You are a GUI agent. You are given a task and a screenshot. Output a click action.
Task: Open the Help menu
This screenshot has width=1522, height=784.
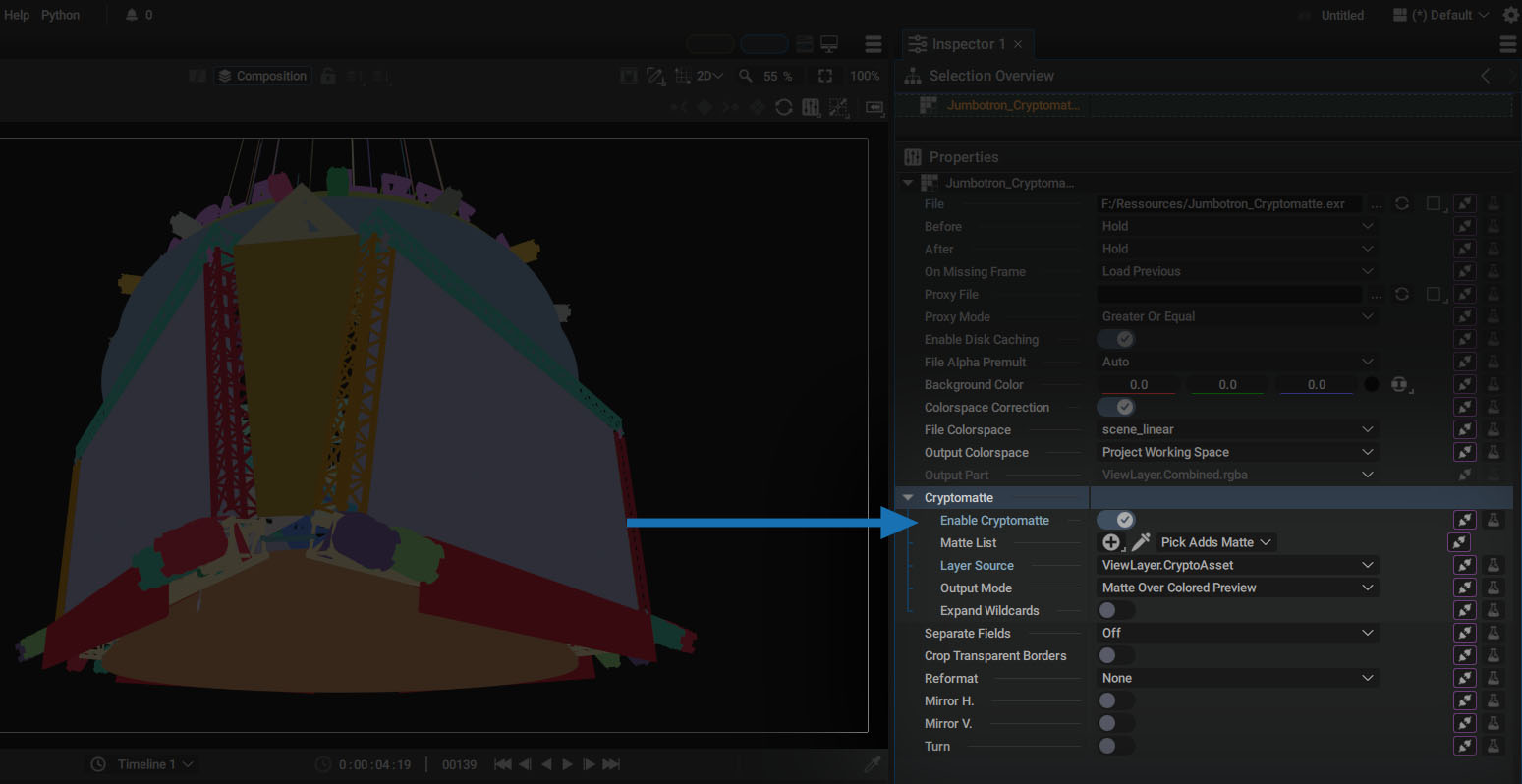[17, 15]
